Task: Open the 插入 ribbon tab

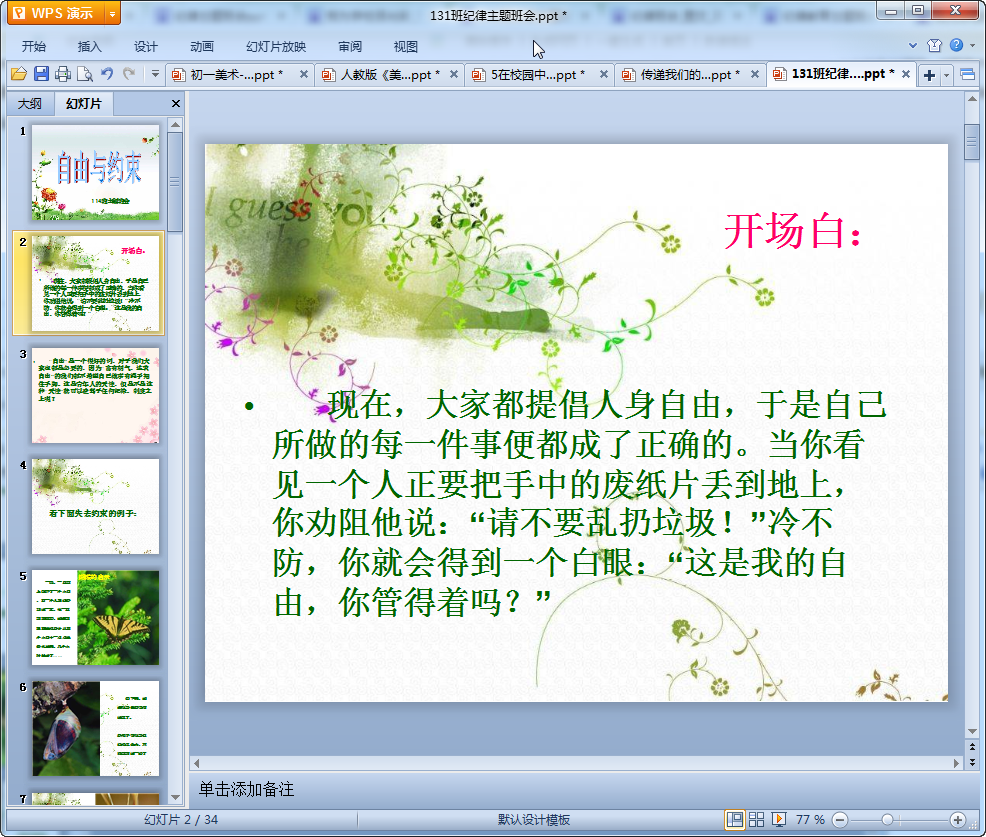Action: click(x=89, y=46)
